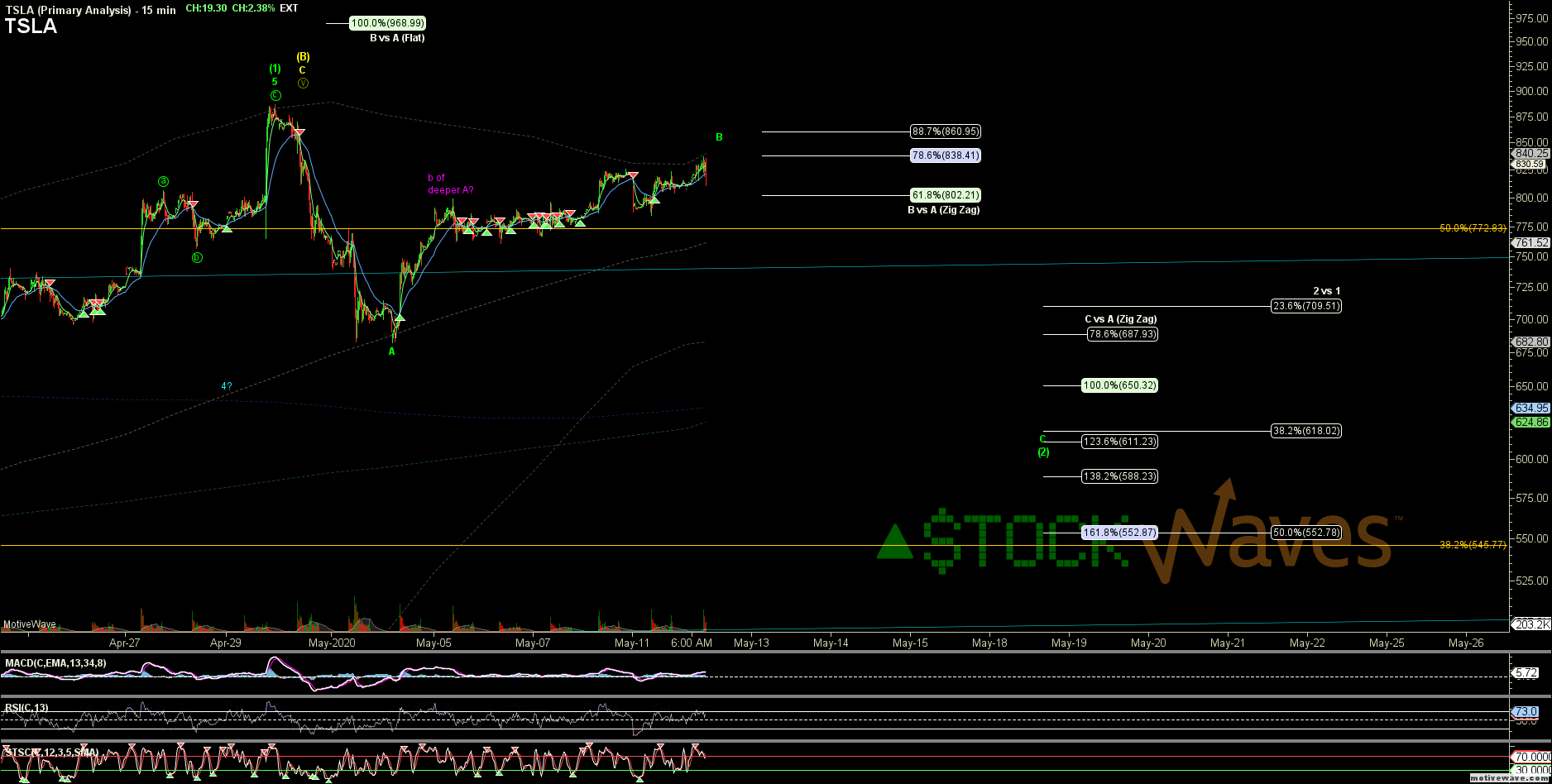Image resolution: width=1552 pixels, height=784 pixels.
Task: Click the May-2020 date on the time axis
Action: pos(331,643)
